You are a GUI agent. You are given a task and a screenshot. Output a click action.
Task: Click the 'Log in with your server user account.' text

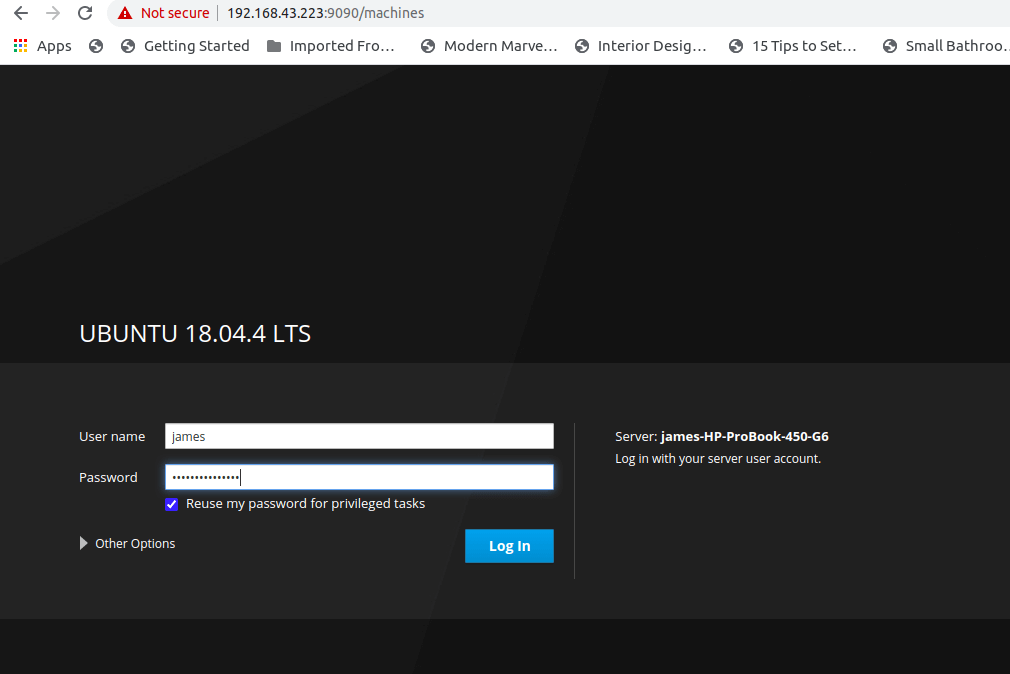[718, 459]
